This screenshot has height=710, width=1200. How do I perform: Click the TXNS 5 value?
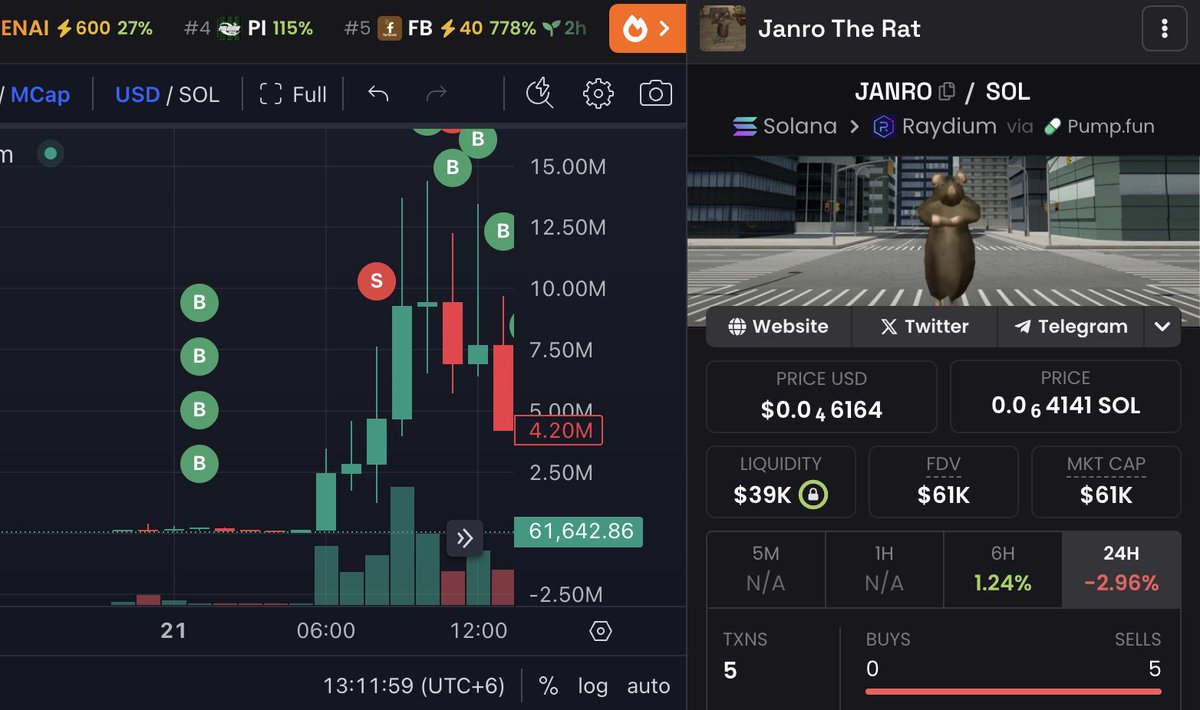pyautogui.click(x=730, y=670)
